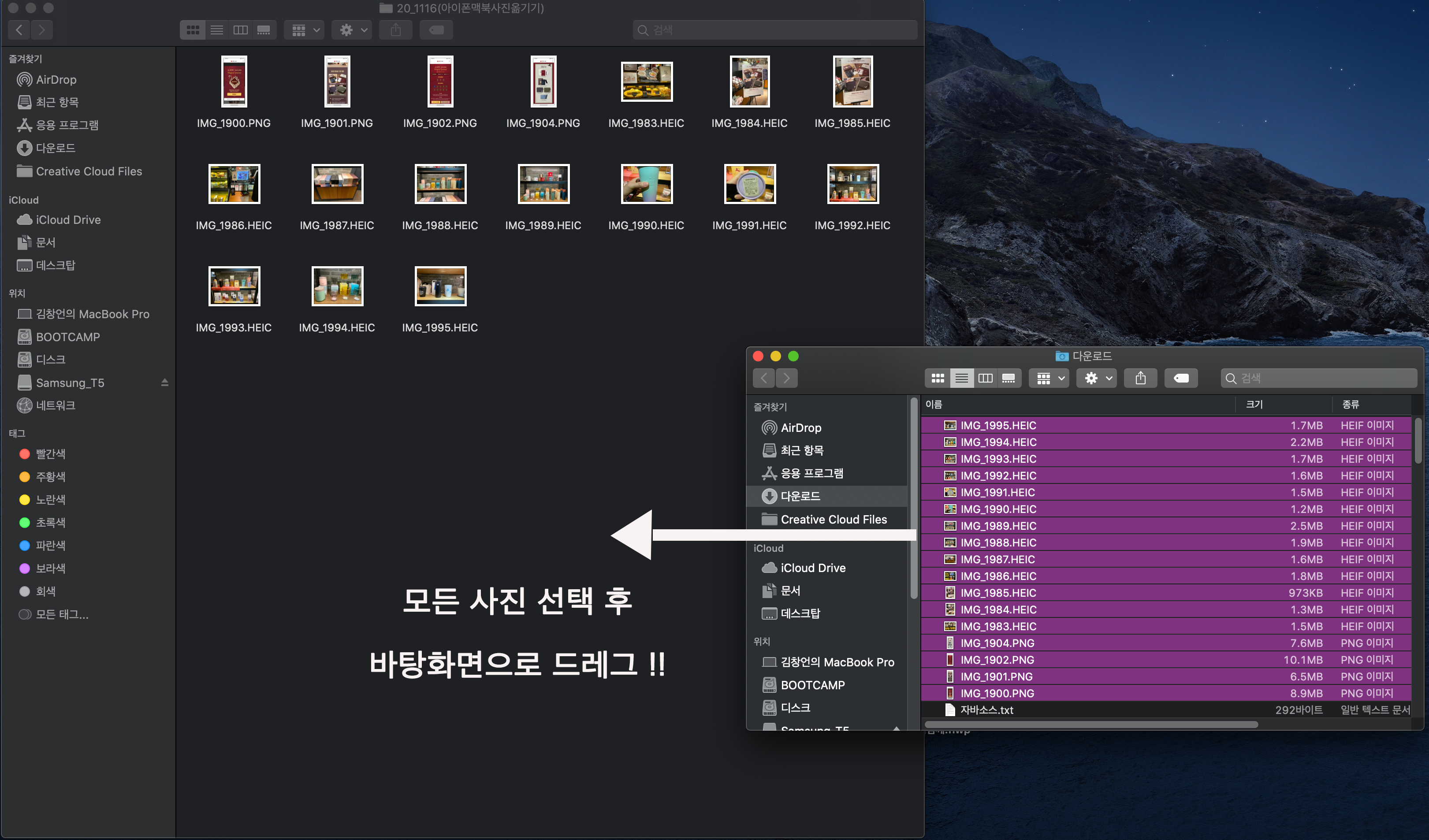
Task: Sort file list by 이름 column header
Action: coord(934,404)
